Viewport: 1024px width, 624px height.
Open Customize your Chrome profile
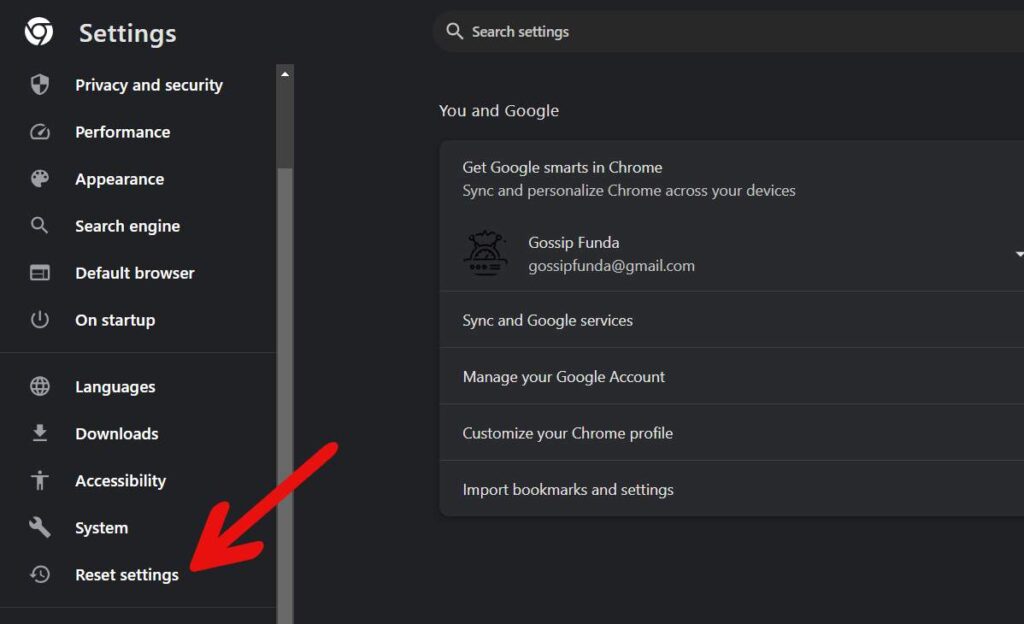click(x=731, y=433)
